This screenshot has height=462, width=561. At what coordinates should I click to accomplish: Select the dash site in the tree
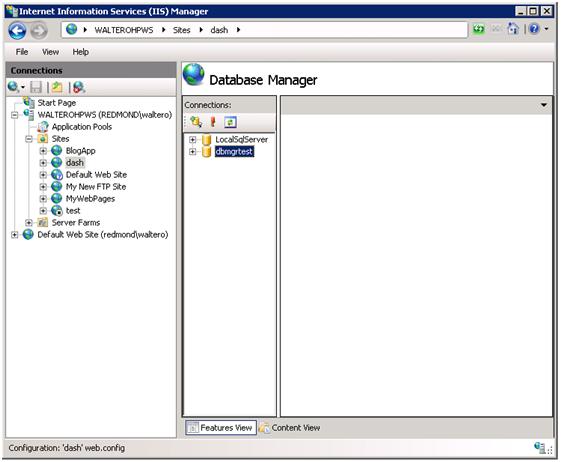75,163
